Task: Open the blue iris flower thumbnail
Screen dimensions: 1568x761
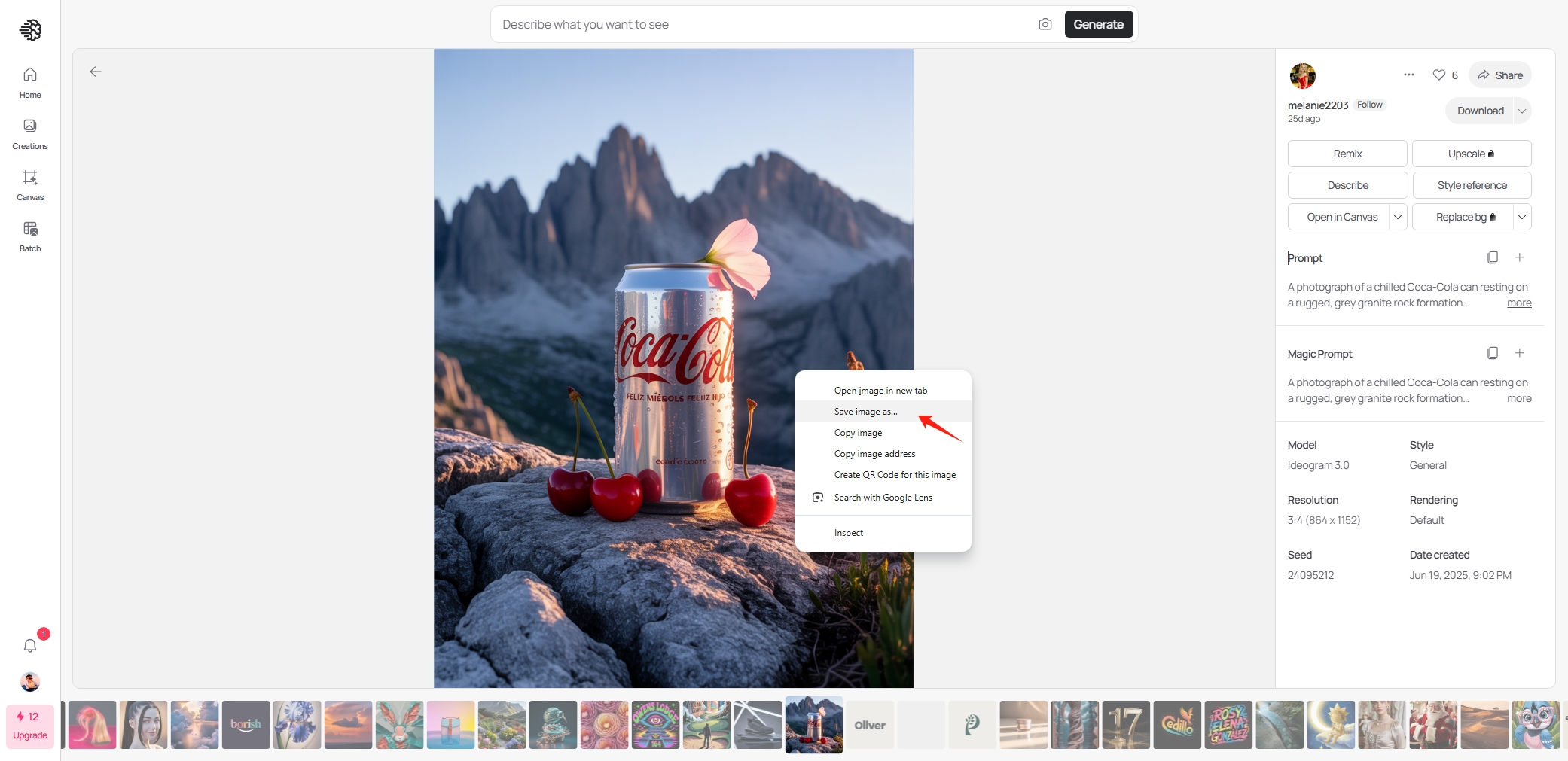Action: click(297, 725)
